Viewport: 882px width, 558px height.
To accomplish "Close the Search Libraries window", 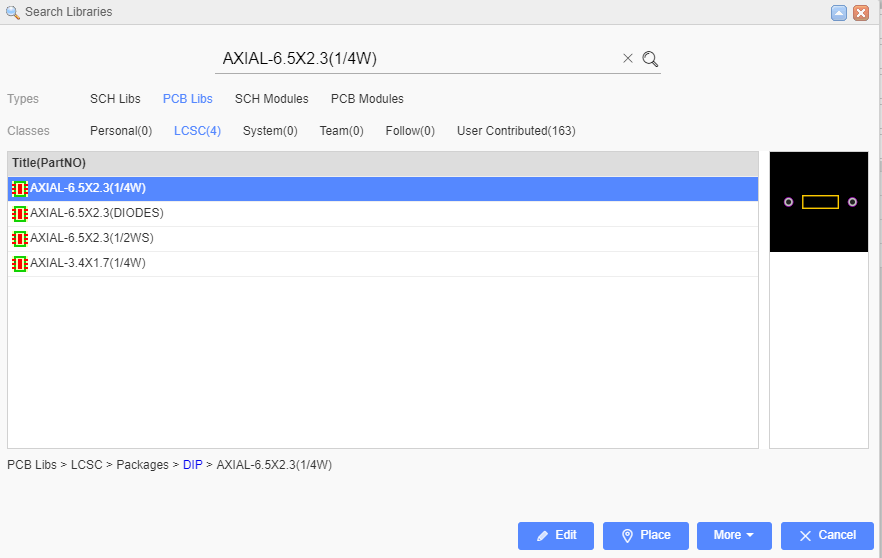I will pyautogui.click(x=860, y=13).
